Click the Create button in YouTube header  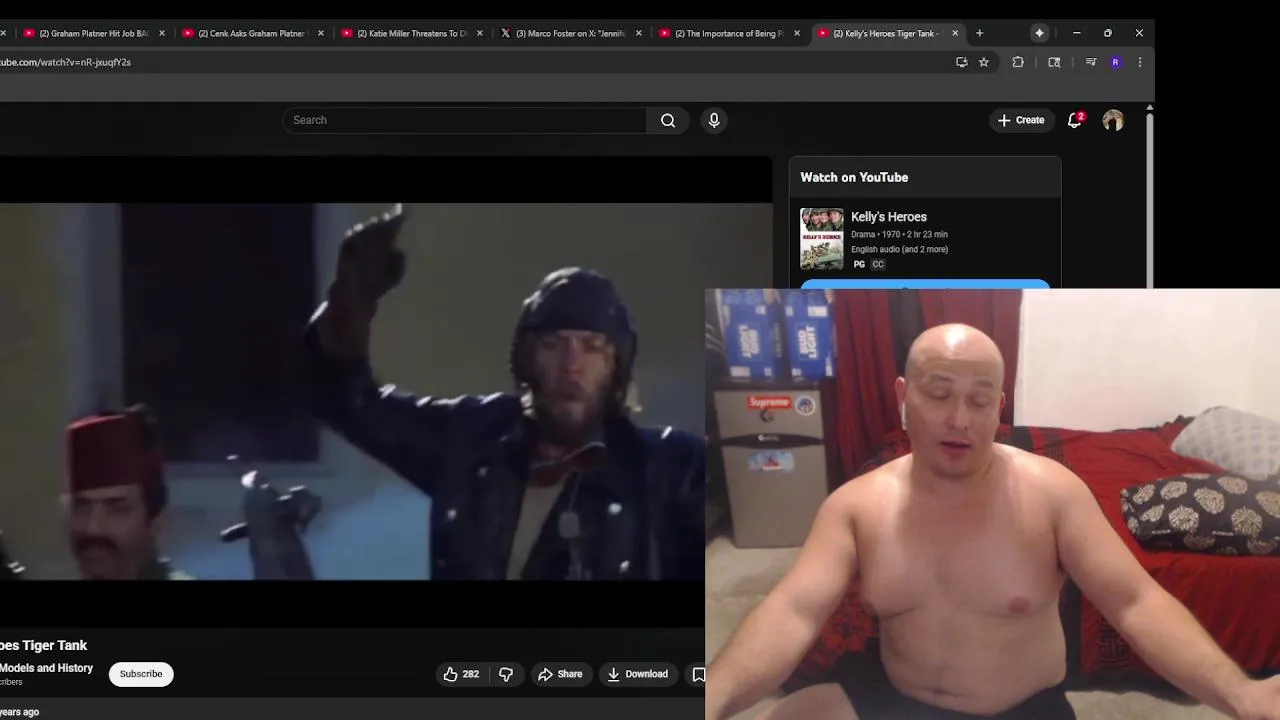(1021, 120)
